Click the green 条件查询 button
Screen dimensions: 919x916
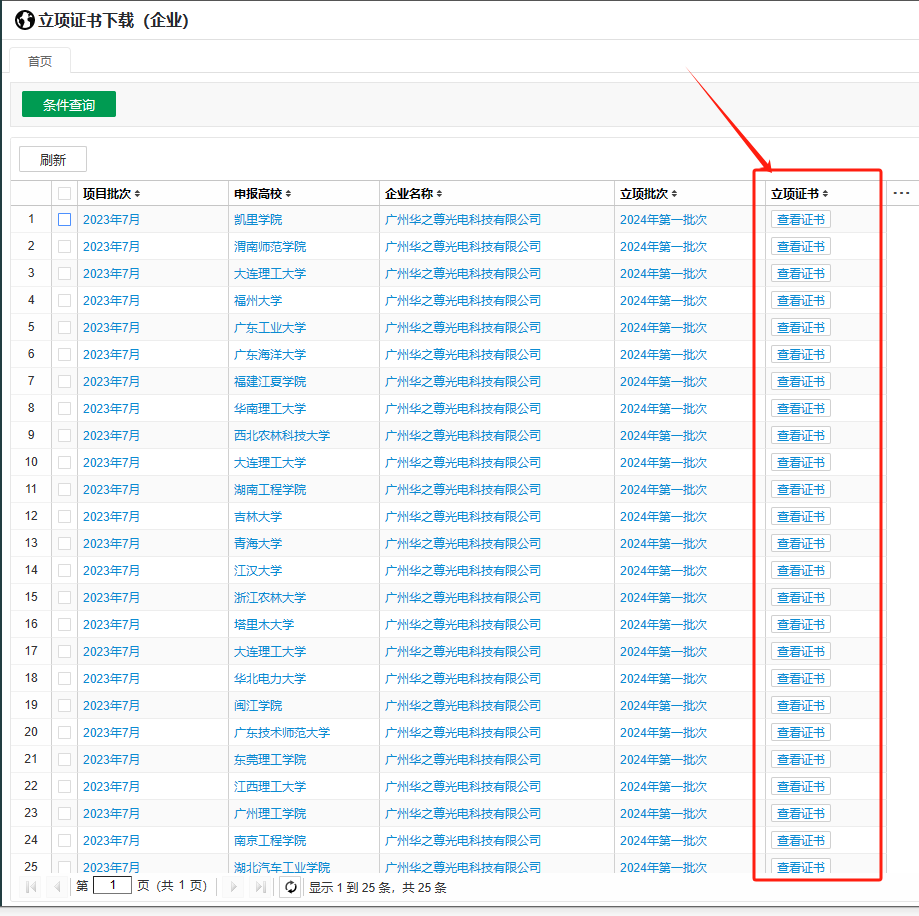coord(69,104)
